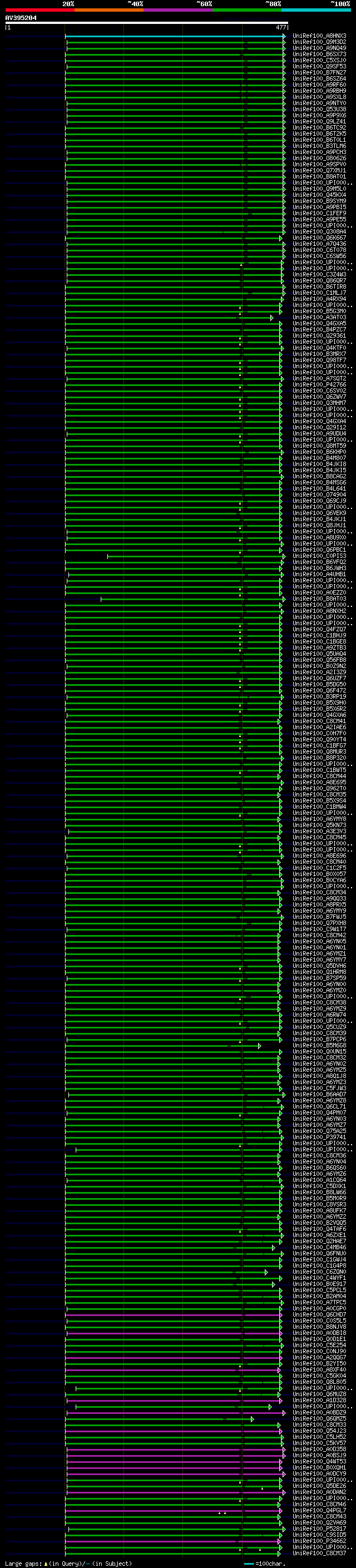The width and height of the screenshot is (356, 1568).
Task: Open hit UniRef100_Q962T0
Action: [319, 788]
